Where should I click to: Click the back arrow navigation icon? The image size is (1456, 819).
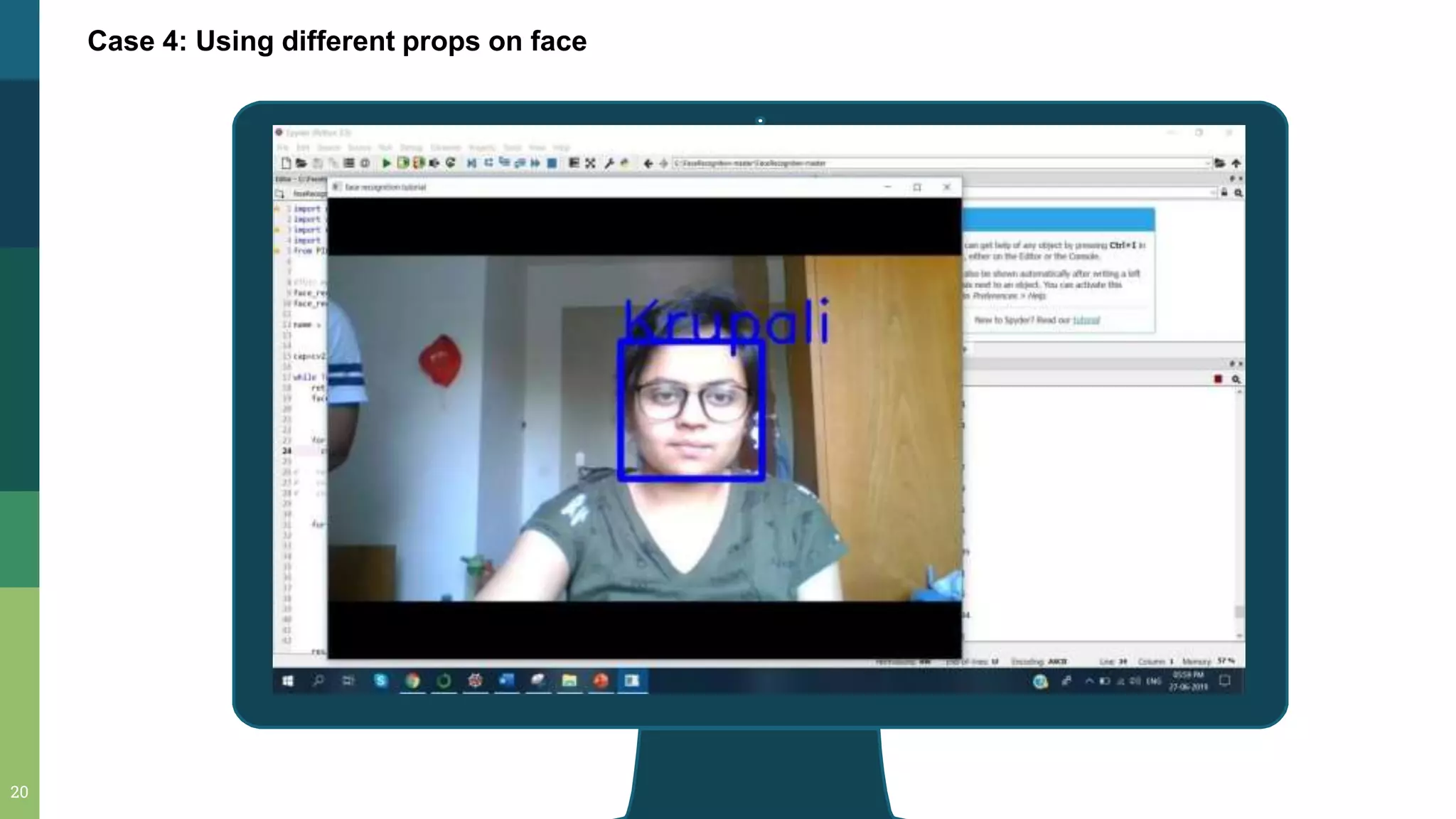(x=648, y=163)
